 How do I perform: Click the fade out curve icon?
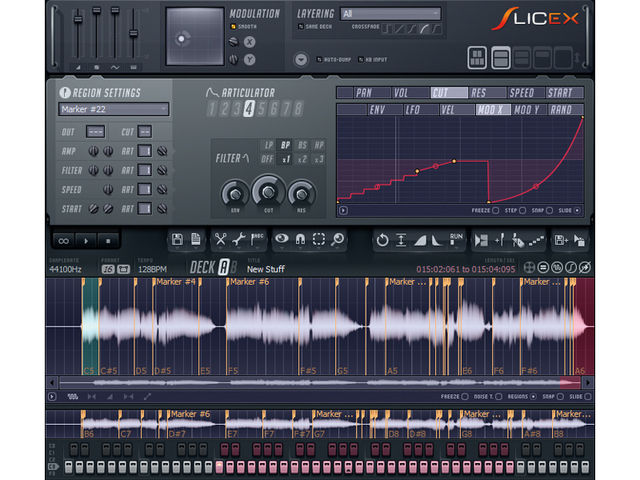tap(437, 240)
